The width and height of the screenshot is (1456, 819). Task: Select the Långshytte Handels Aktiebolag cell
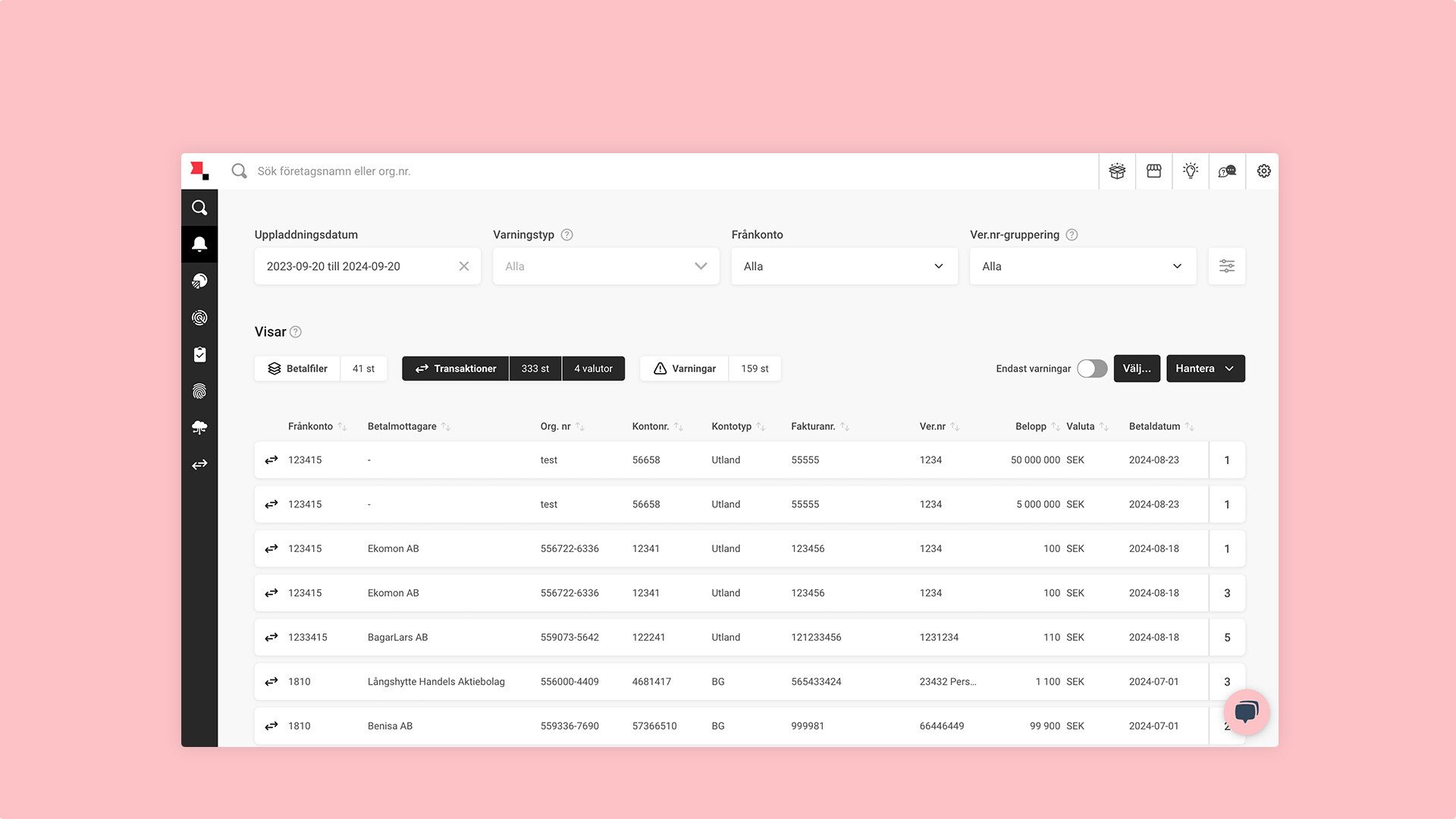[x=436, y=682]
